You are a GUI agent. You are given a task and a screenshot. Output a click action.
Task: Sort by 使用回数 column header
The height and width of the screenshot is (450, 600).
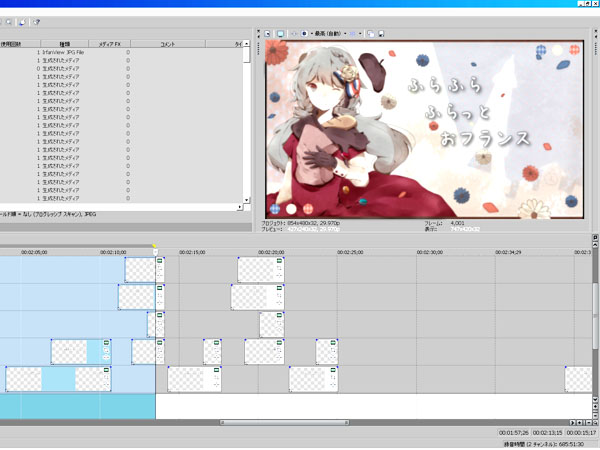(20, 44)
